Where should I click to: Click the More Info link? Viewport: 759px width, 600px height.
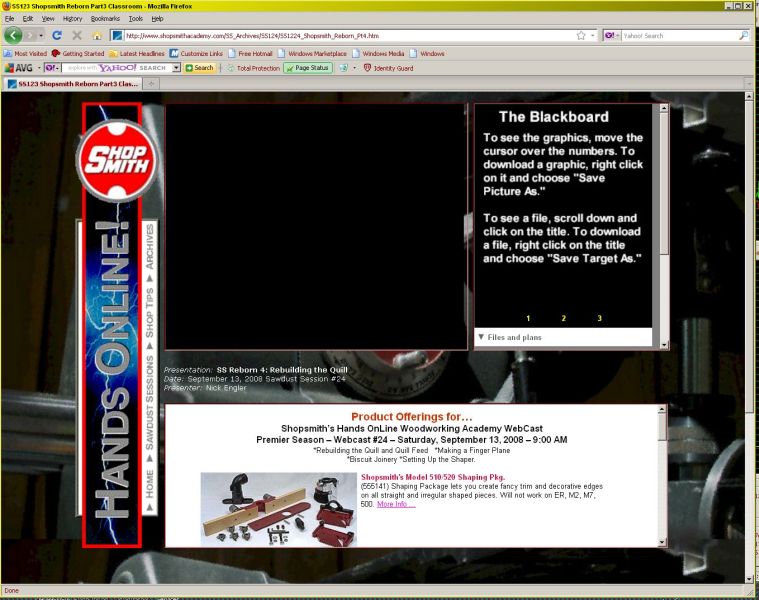point(396,504)
